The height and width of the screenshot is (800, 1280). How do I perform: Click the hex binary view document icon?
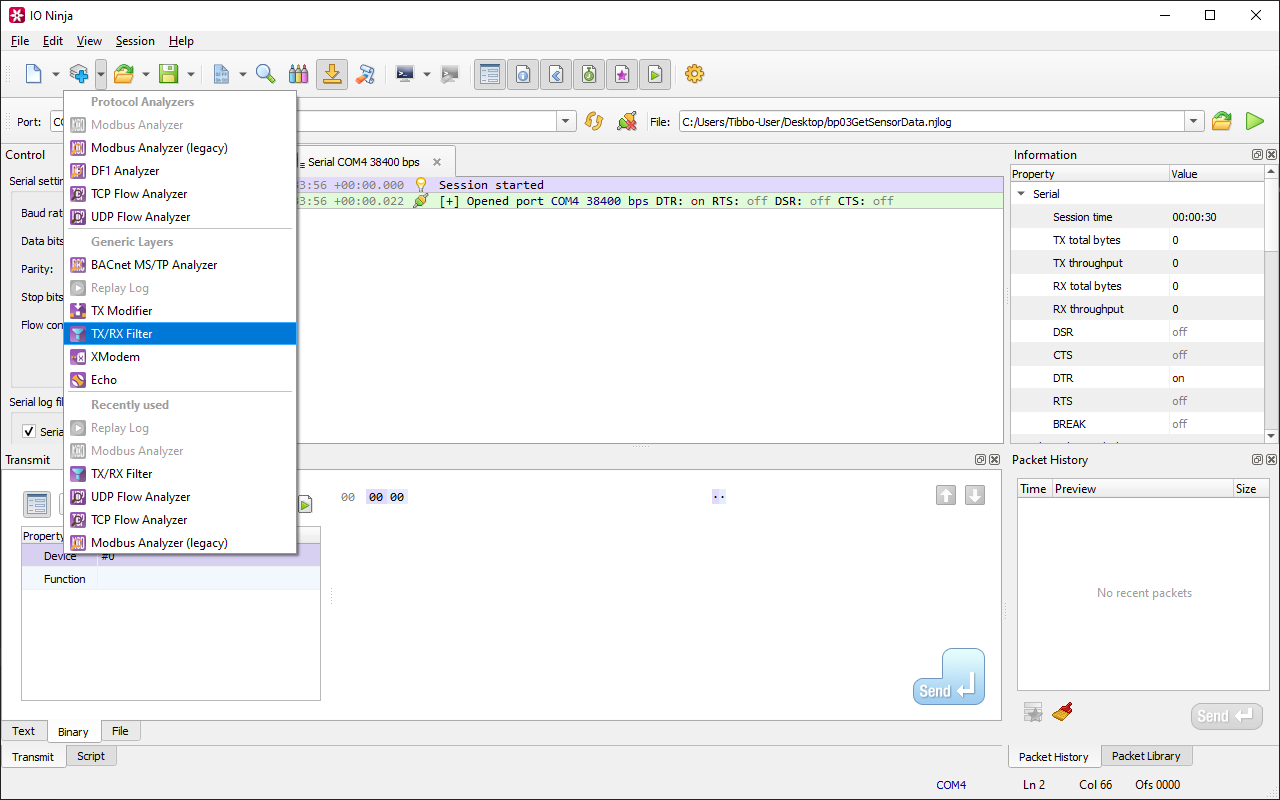[221, 74]
